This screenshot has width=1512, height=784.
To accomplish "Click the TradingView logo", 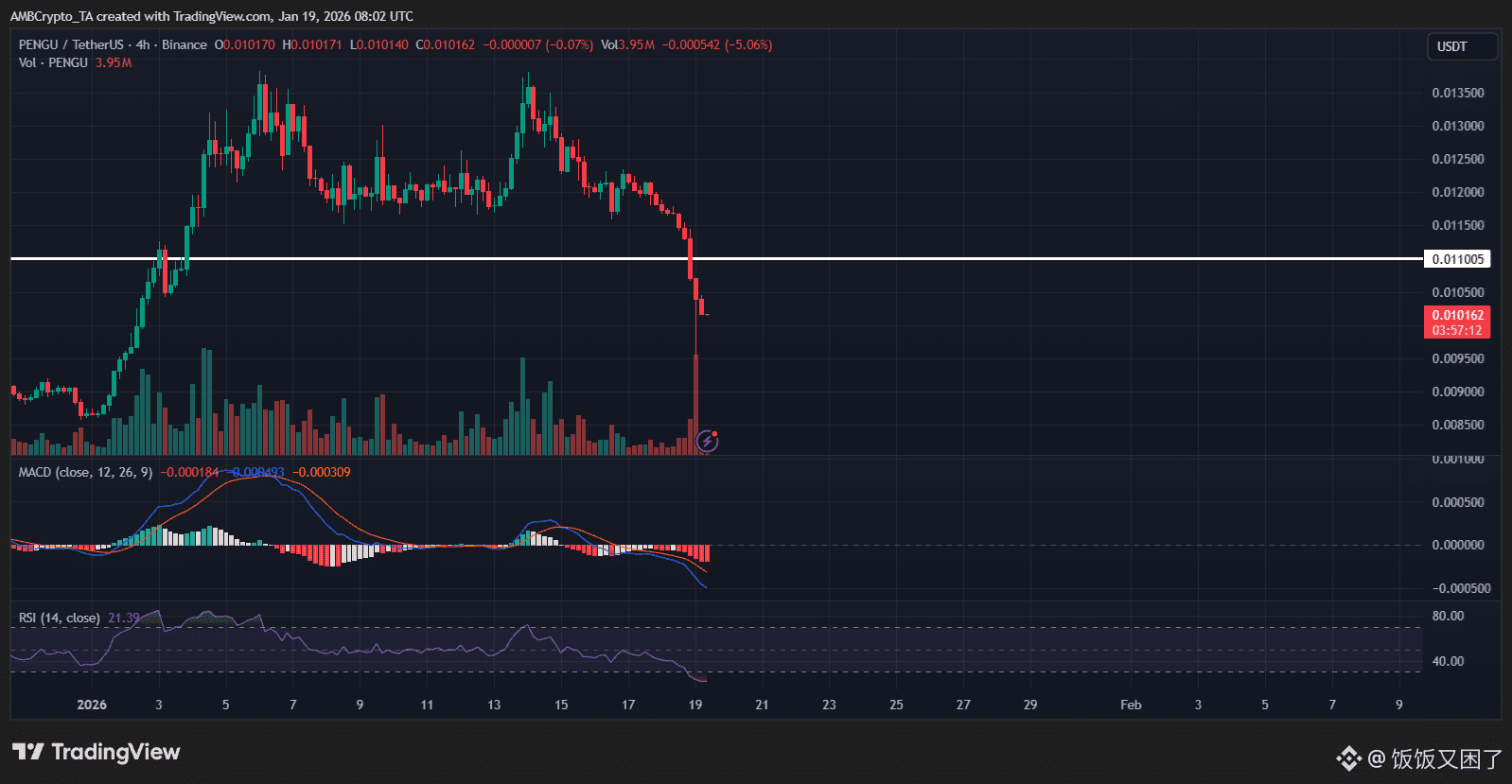I will pyautogui.click(x=96, y=752).
